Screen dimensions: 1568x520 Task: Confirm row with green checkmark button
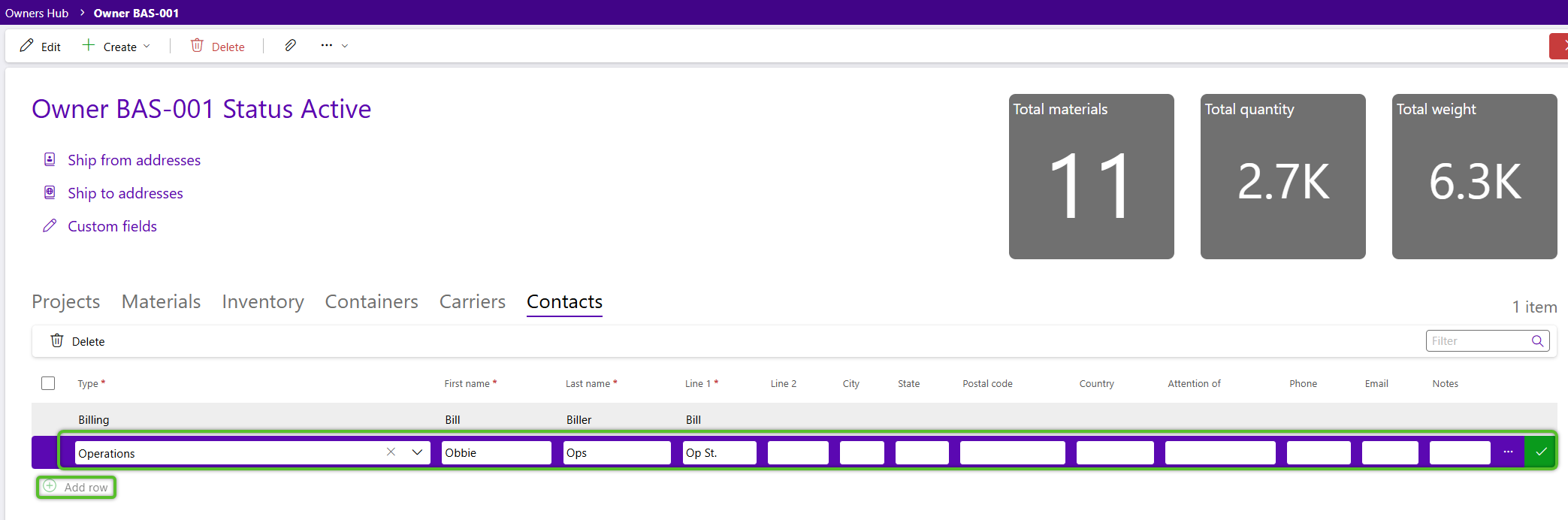(1541, 452)
